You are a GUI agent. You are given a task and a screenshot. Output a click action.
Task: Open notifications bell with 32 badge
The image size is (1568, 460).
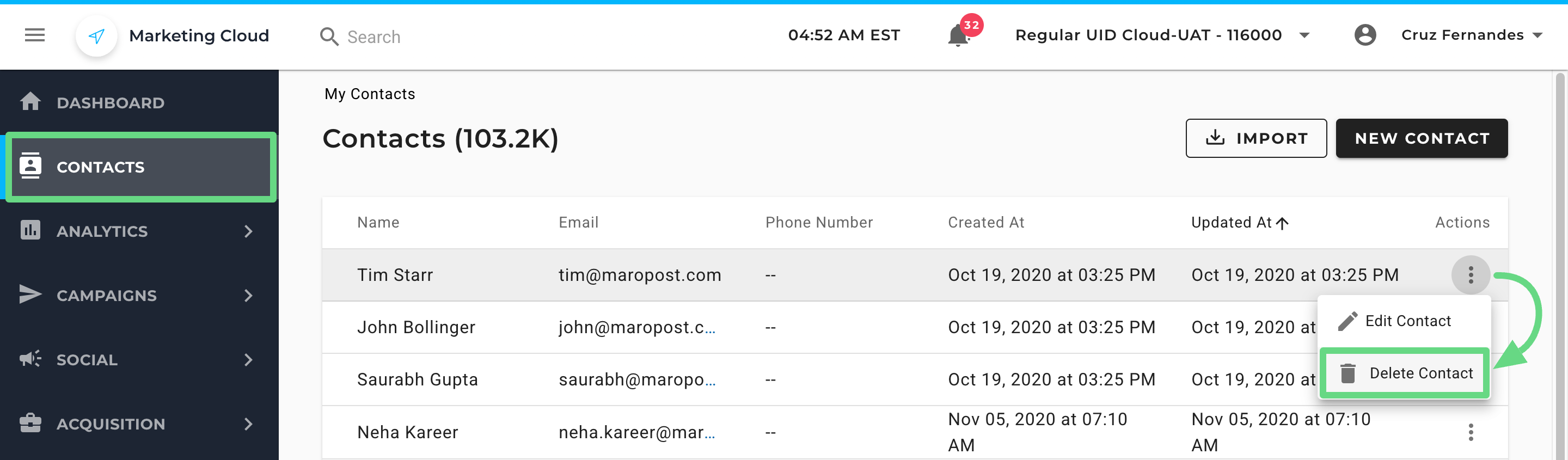(x=958, y=36)
